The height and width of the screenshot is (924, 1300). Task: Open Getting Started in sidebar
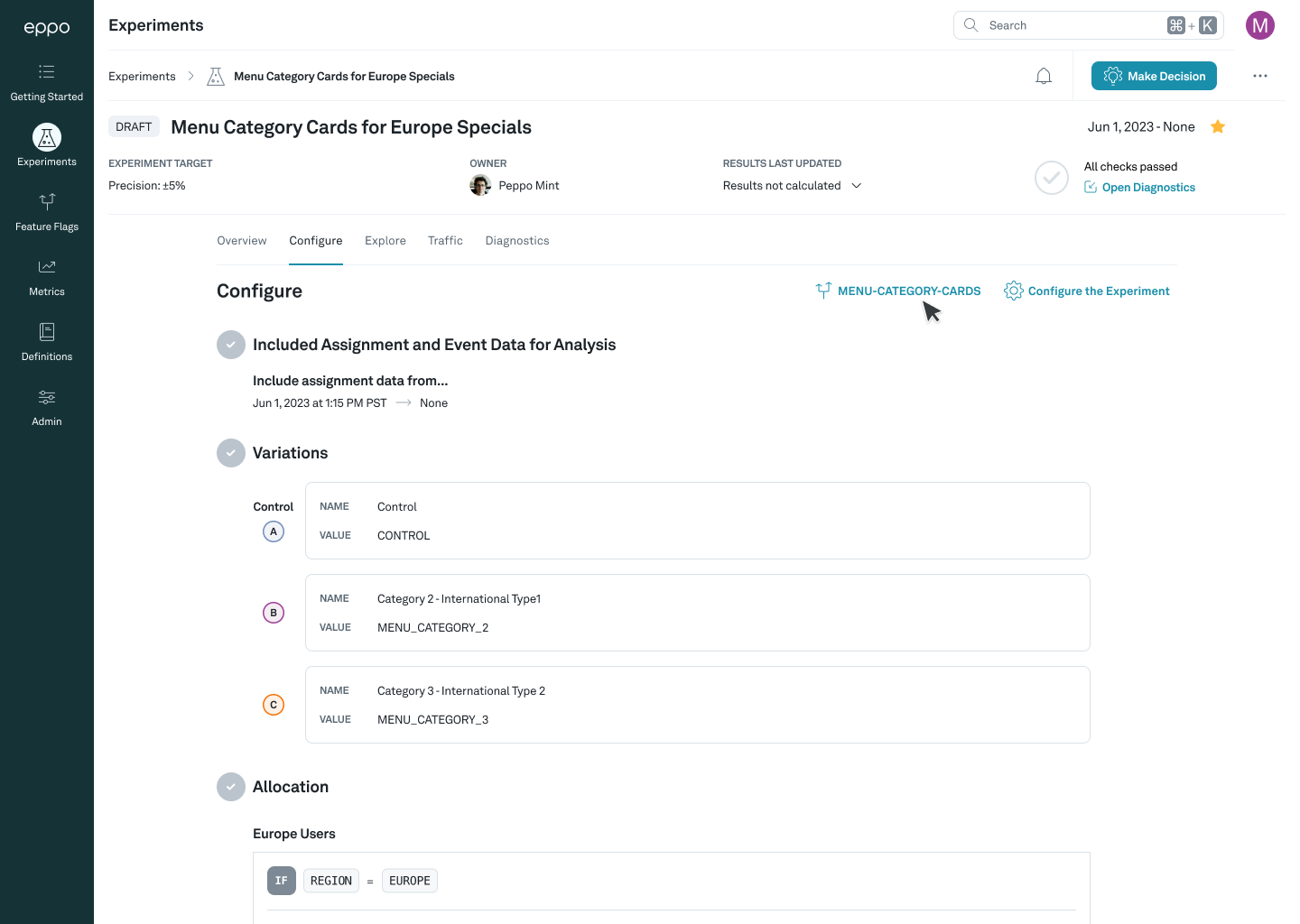(47, 82)
